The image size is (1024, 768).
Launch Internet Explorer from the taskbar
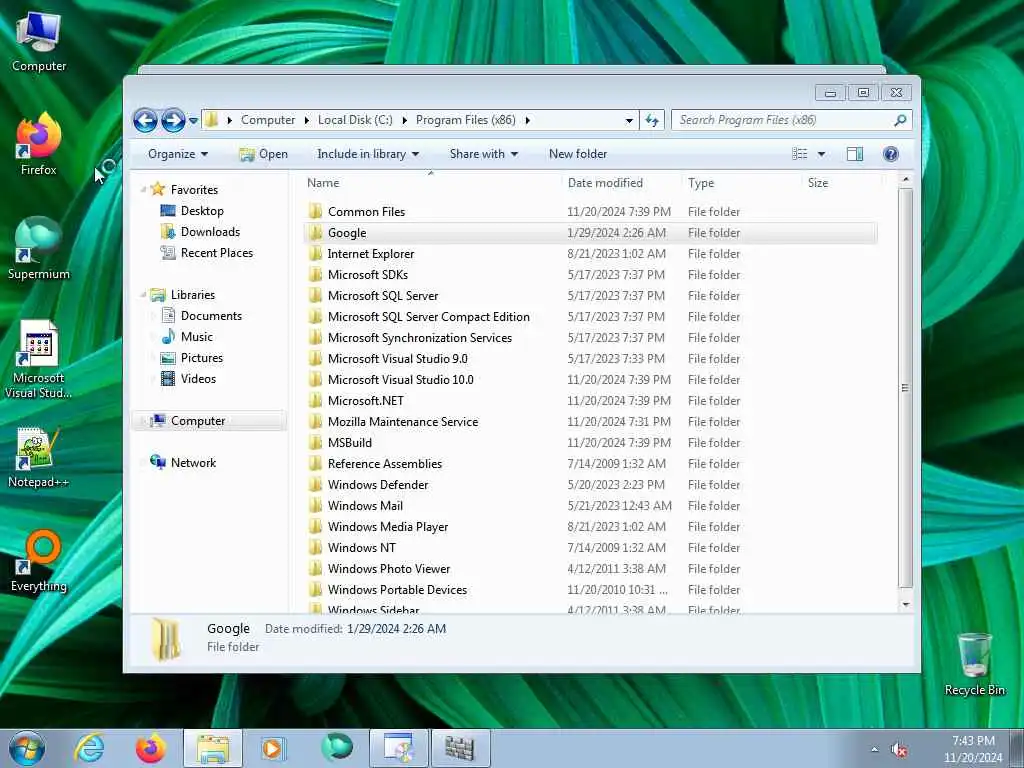click(89, 748)
